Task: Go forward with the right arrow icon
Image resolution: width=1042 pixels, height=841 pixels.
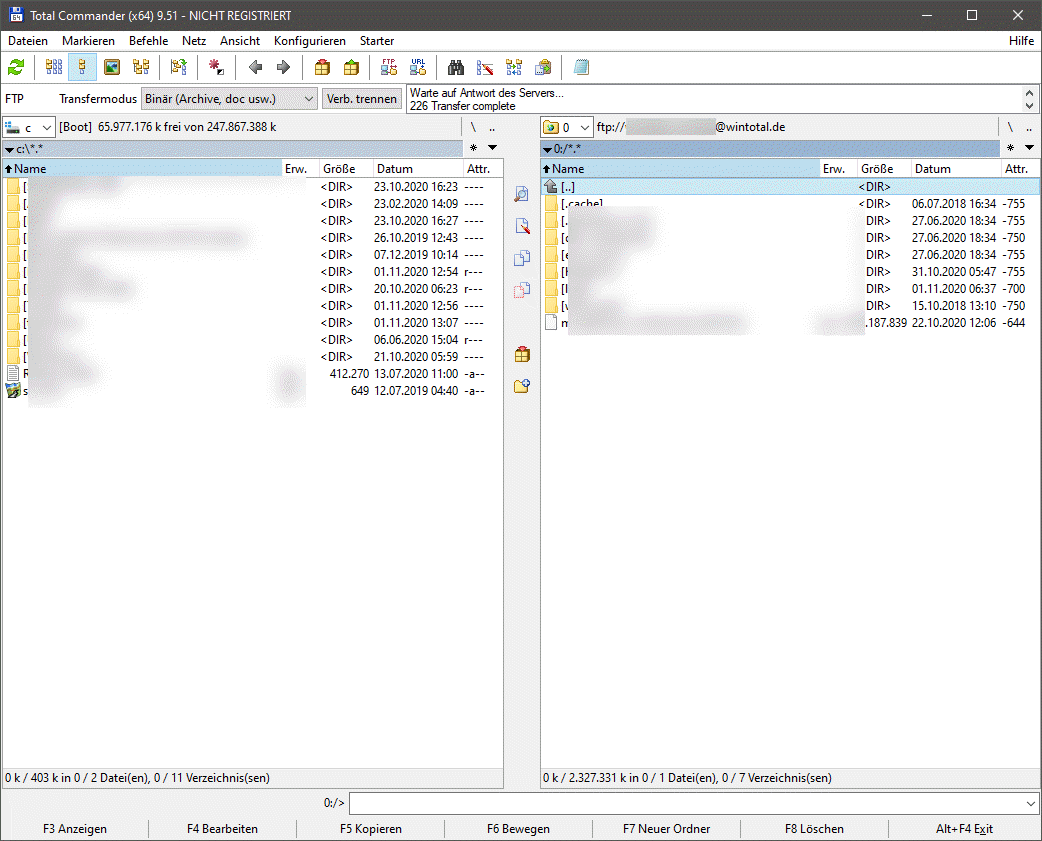Action: point(284,67)
